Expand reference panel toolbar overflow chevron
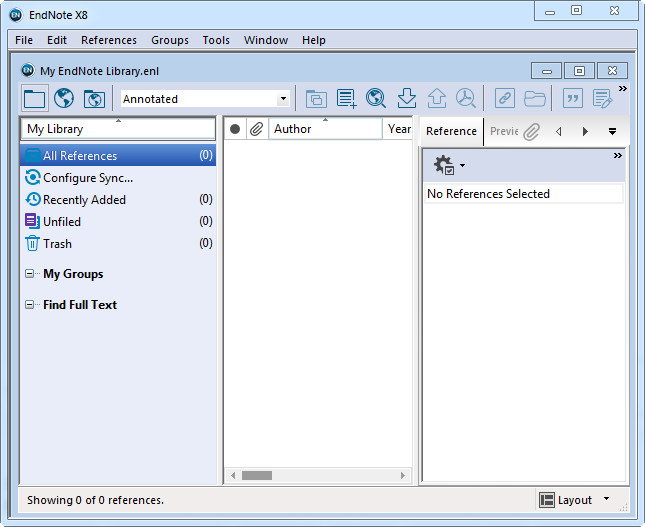The width and height of the screenshot is (645, 527). [617, 156]
